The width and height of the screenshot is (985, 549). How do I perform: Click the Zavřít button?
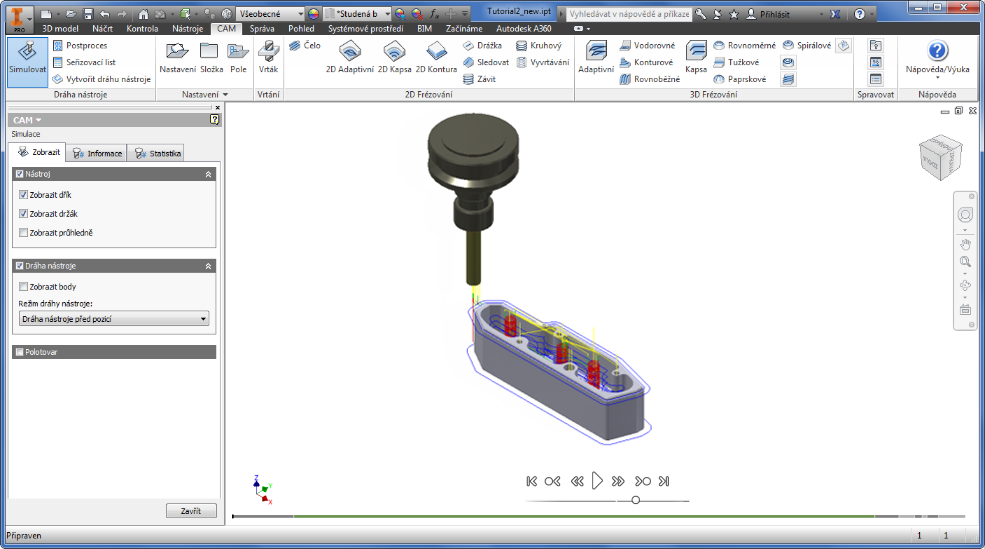(x=191, y=511)
